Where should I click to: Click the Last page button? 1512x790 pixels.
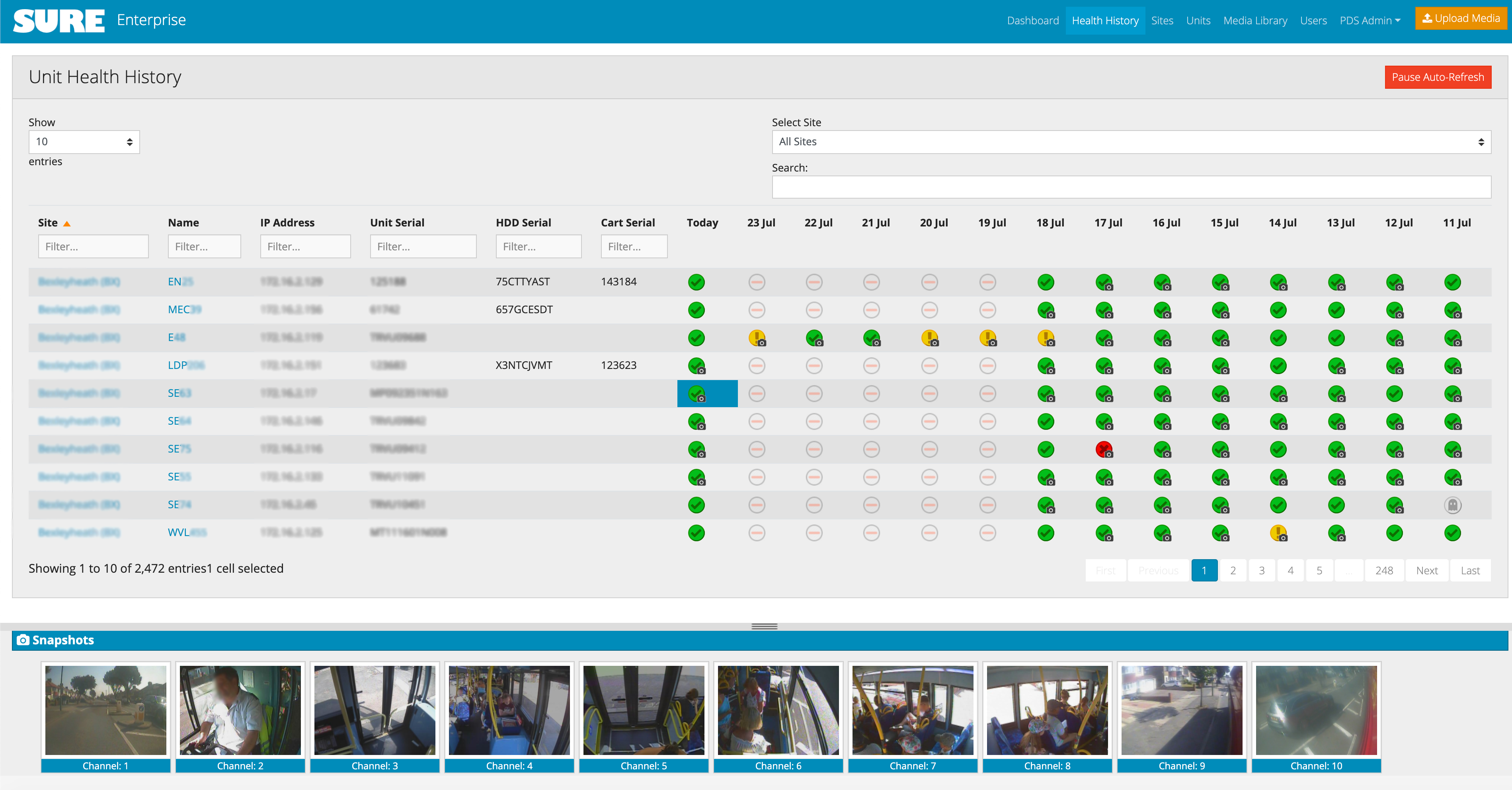pos(1470,570)
